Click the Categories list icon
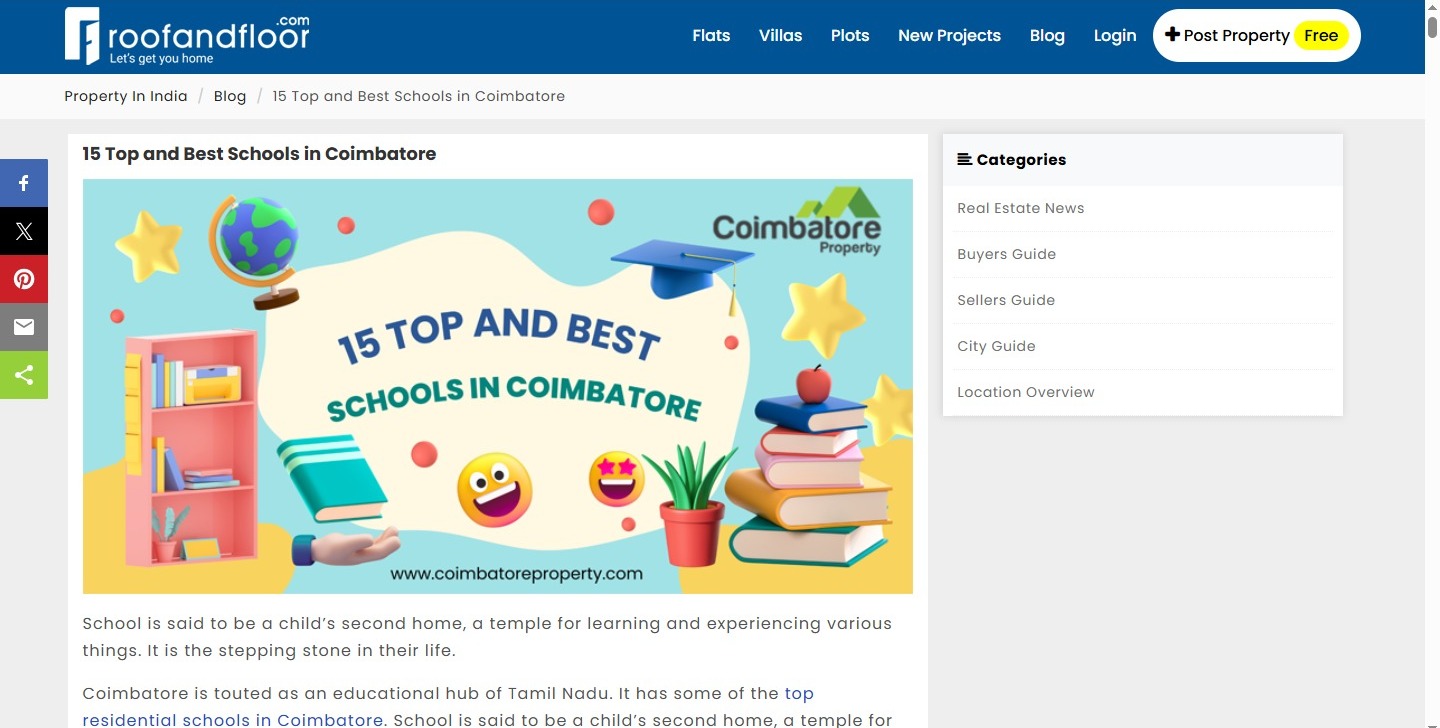The height and width of the screenshot is (728, 1440). pyautogui.click(x=965, y=159)
